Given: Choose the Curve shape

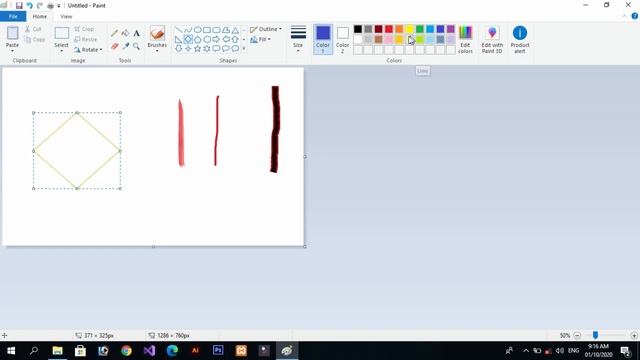Looking at the screenshot, I should [x=188, y=30].
